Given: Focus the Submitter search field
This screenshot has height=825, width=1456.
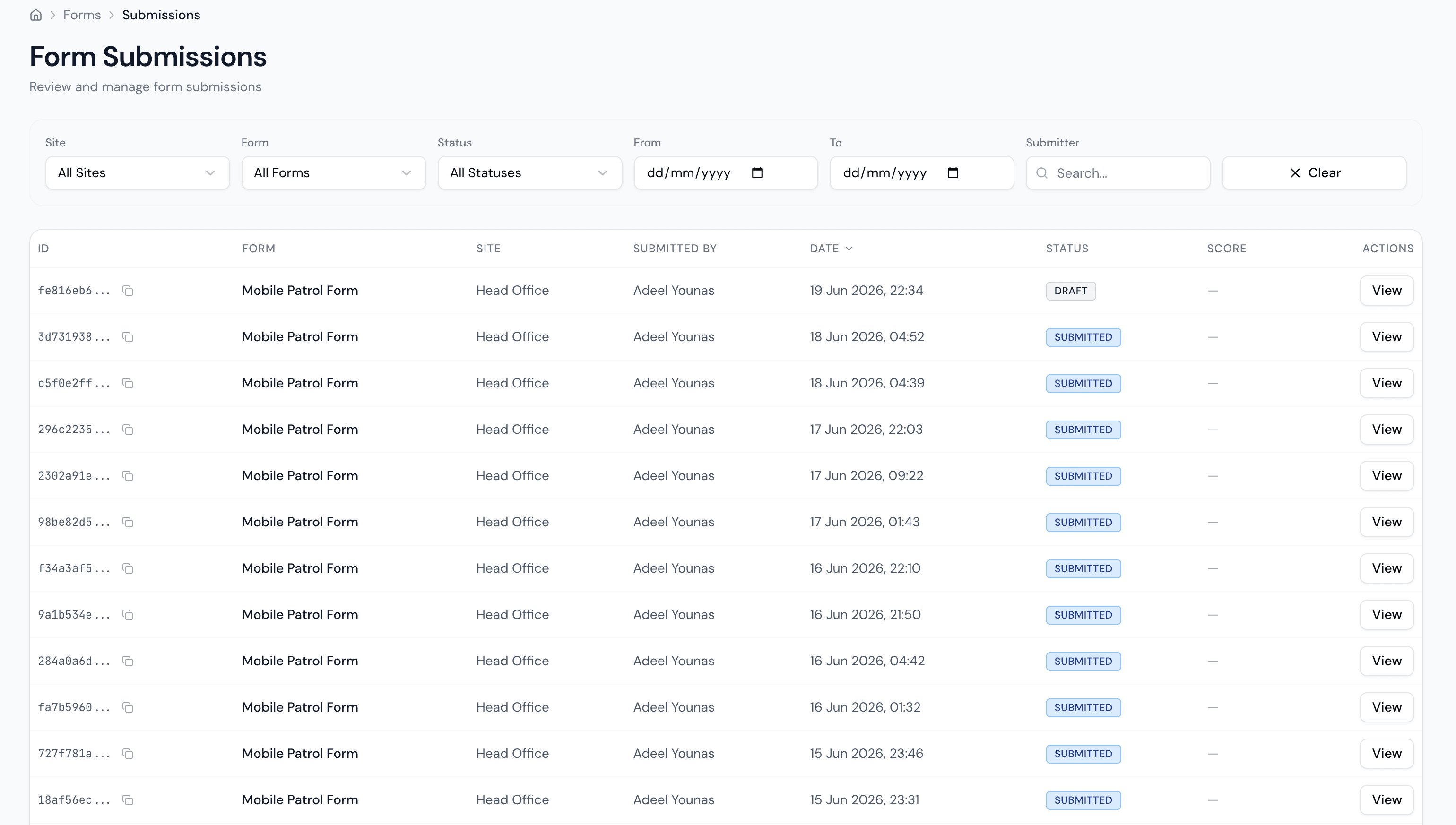Looking at the screenshot, I should pos(1118,173).
